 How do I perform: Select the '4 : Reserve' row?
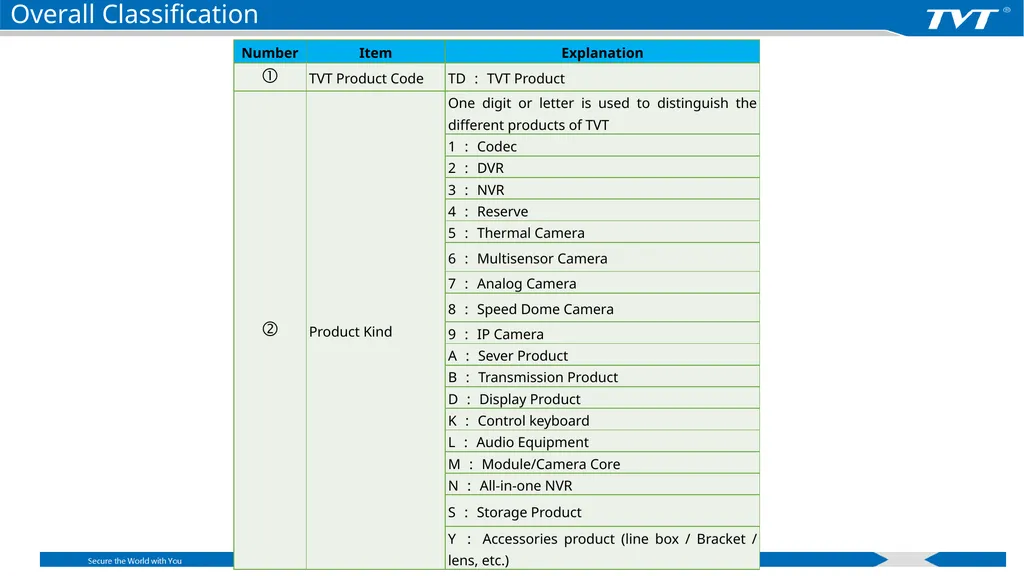(602, 210)
